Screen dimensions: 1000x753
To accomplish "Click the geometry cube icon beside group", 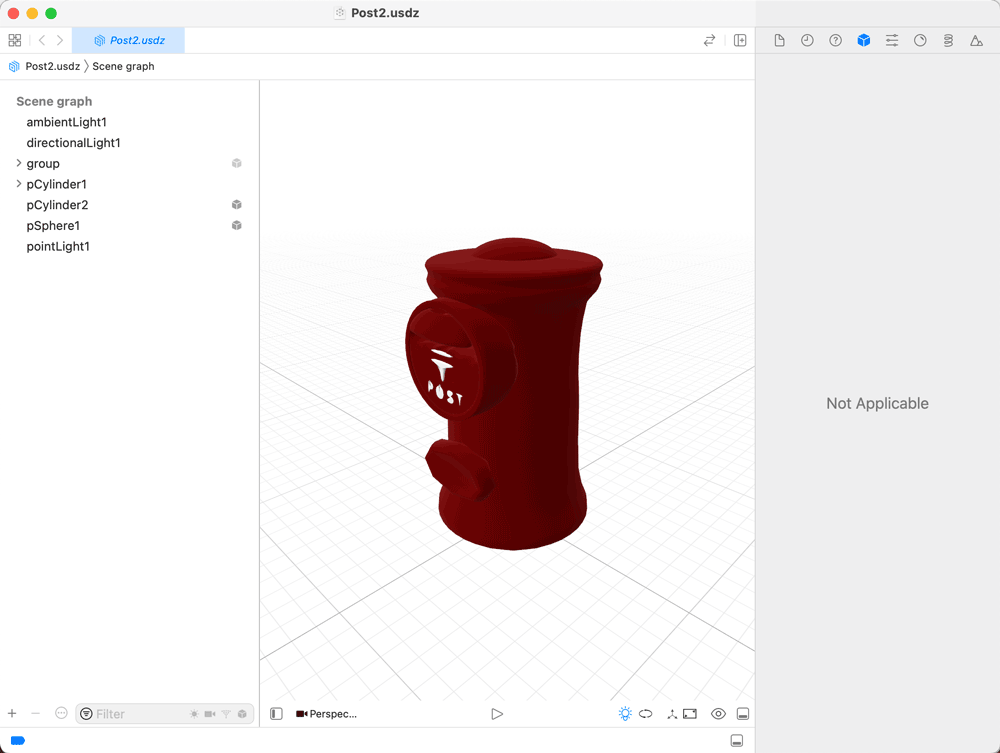I will 237,163.
